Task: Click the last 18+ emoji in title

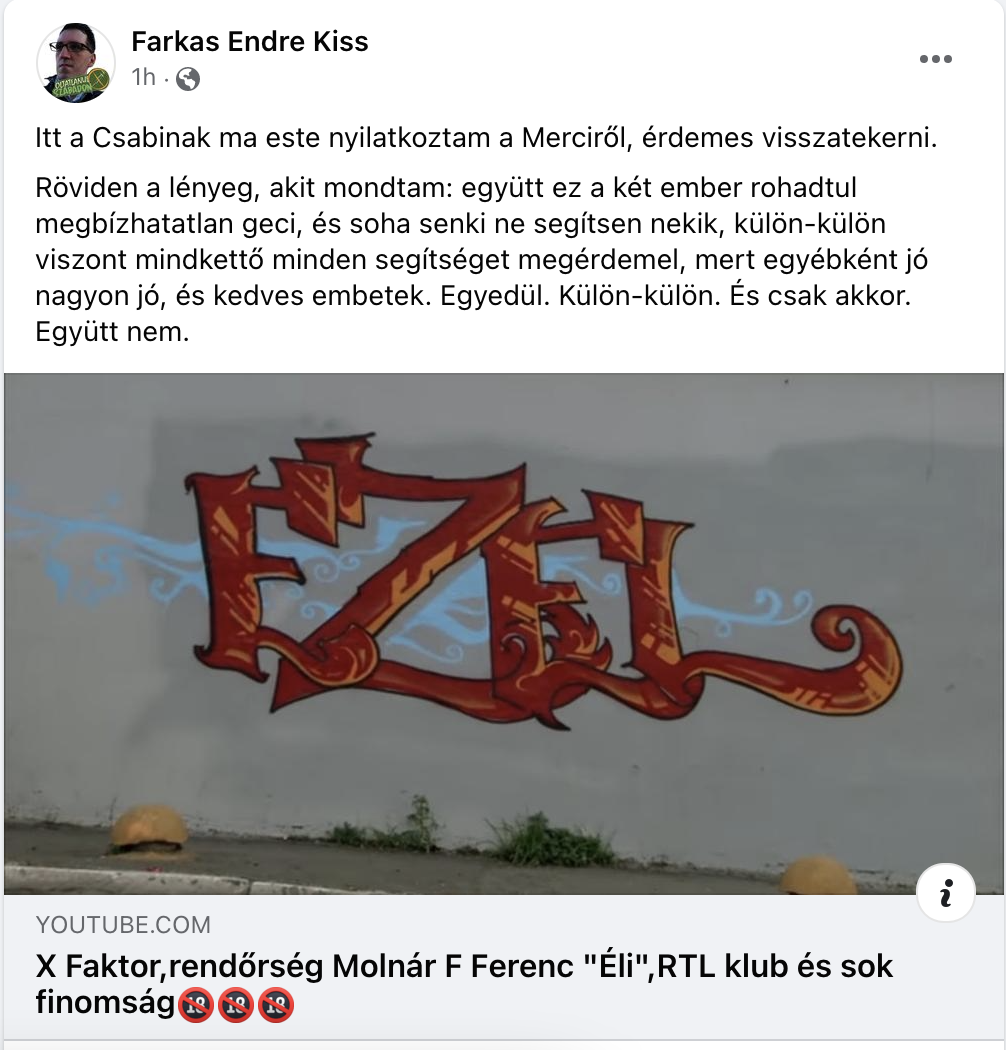Action: 276,1004
